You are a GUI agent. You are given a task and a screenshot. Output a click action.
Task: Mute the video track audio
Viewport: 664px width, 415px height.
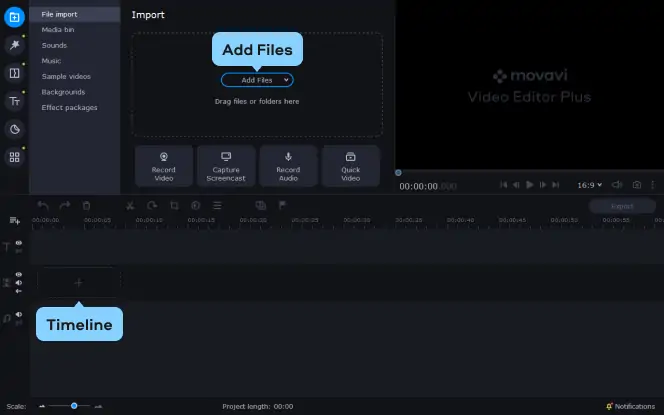pos(19,282)
